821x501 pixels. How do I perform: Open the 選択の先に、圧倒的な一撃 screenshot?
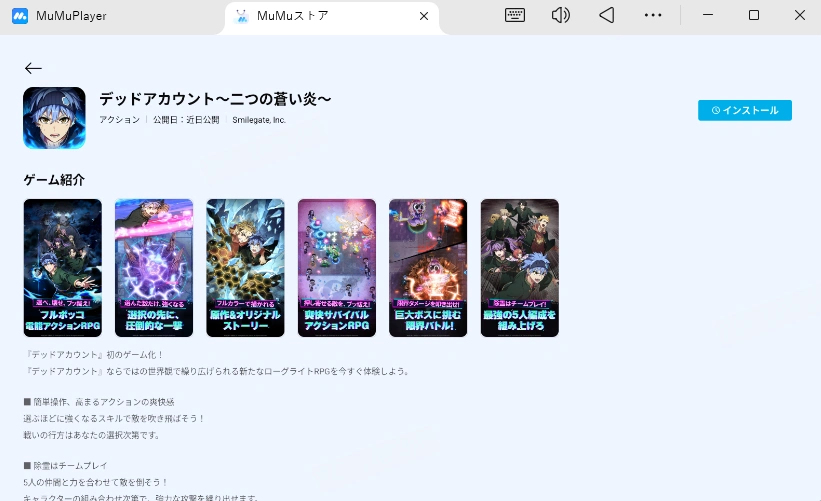tap(154, 268)
